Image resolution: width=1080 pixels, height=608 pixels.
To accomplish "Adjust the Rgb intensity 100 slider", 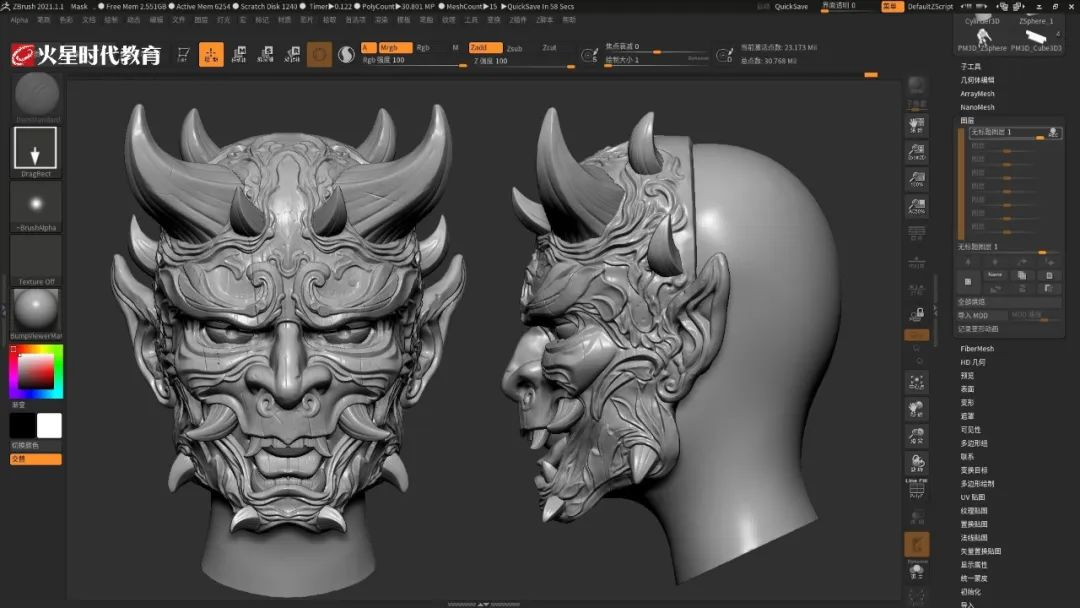I will tap(413, 61).
